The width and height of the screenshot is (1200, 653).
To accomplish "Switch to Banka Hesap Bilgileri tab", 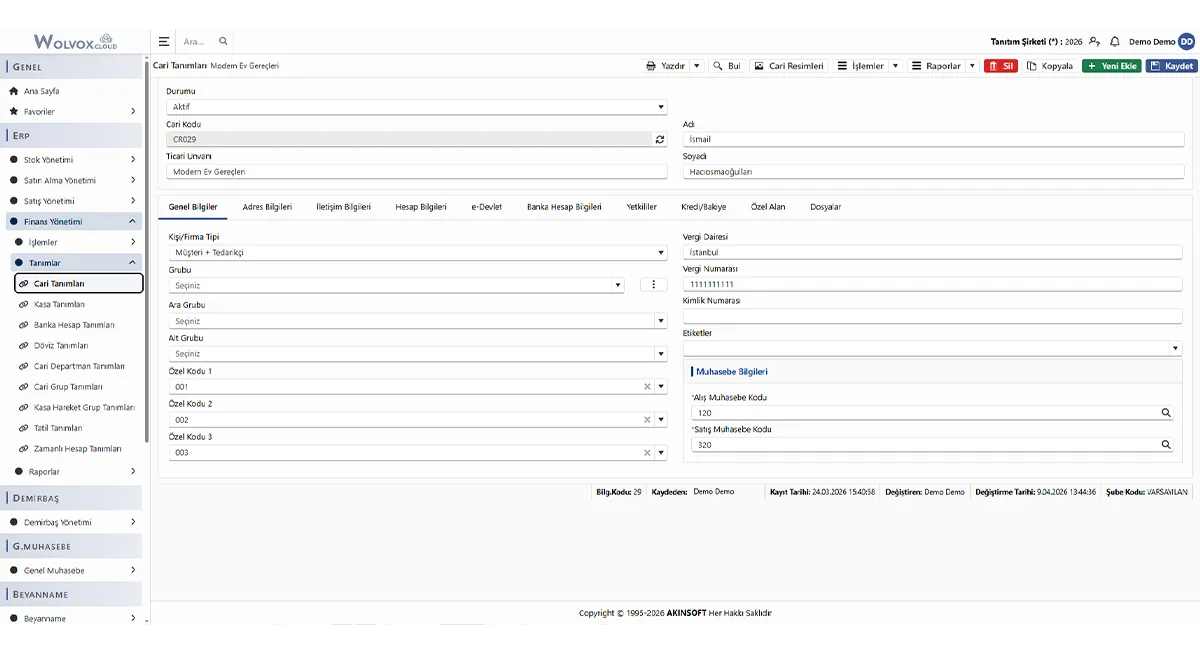I will [564, 207].
